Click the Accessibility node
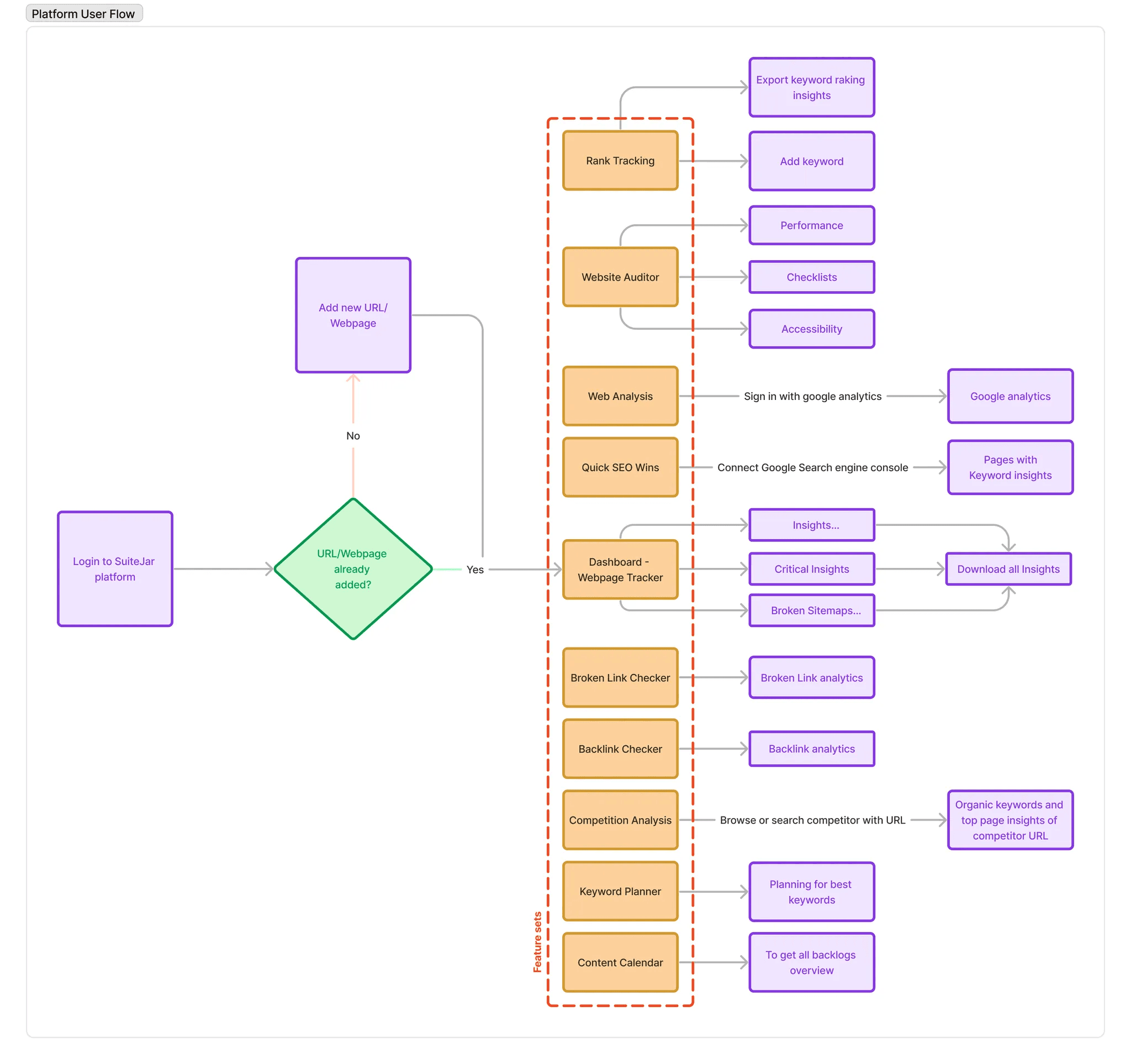This screenshot has height=1064, width=1131. tap(811, 329)
